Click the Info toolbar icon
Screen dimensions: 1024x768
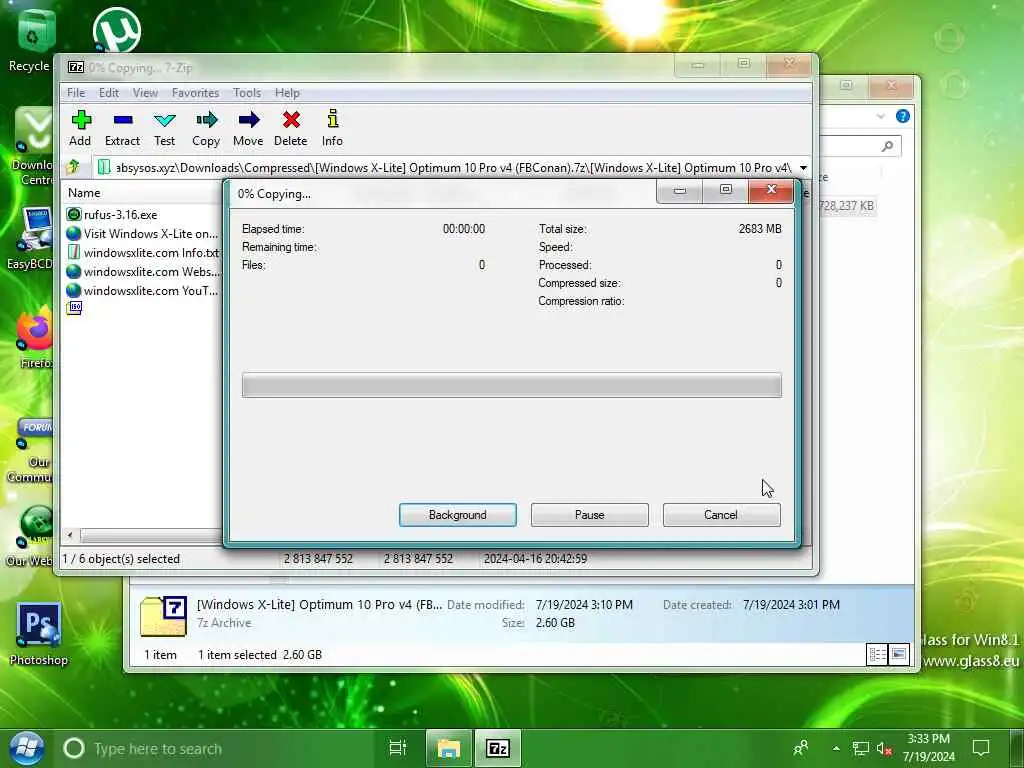tap(332, 128)
